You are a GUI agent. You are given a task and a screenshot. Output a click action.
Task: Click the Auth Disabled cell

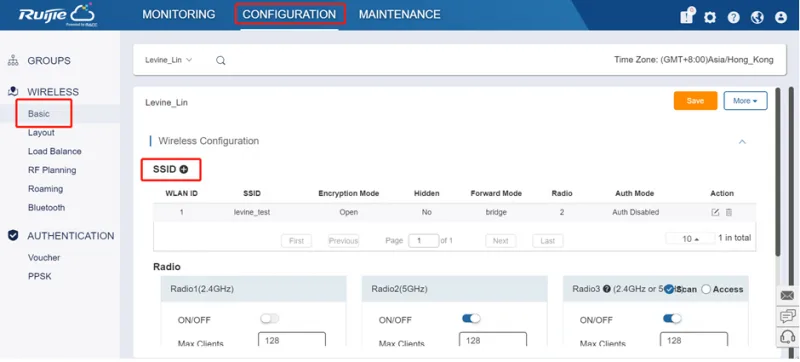[635, 212]
